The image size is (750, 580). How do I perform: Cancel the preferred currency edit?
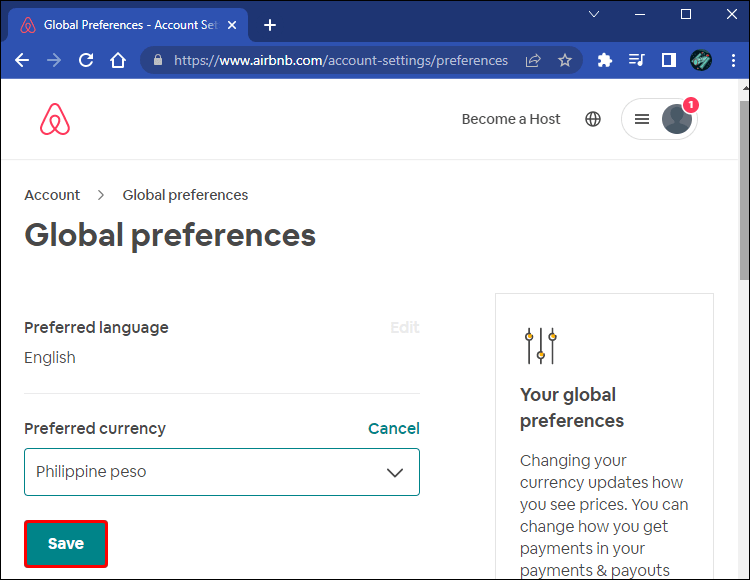pos(393,428)
